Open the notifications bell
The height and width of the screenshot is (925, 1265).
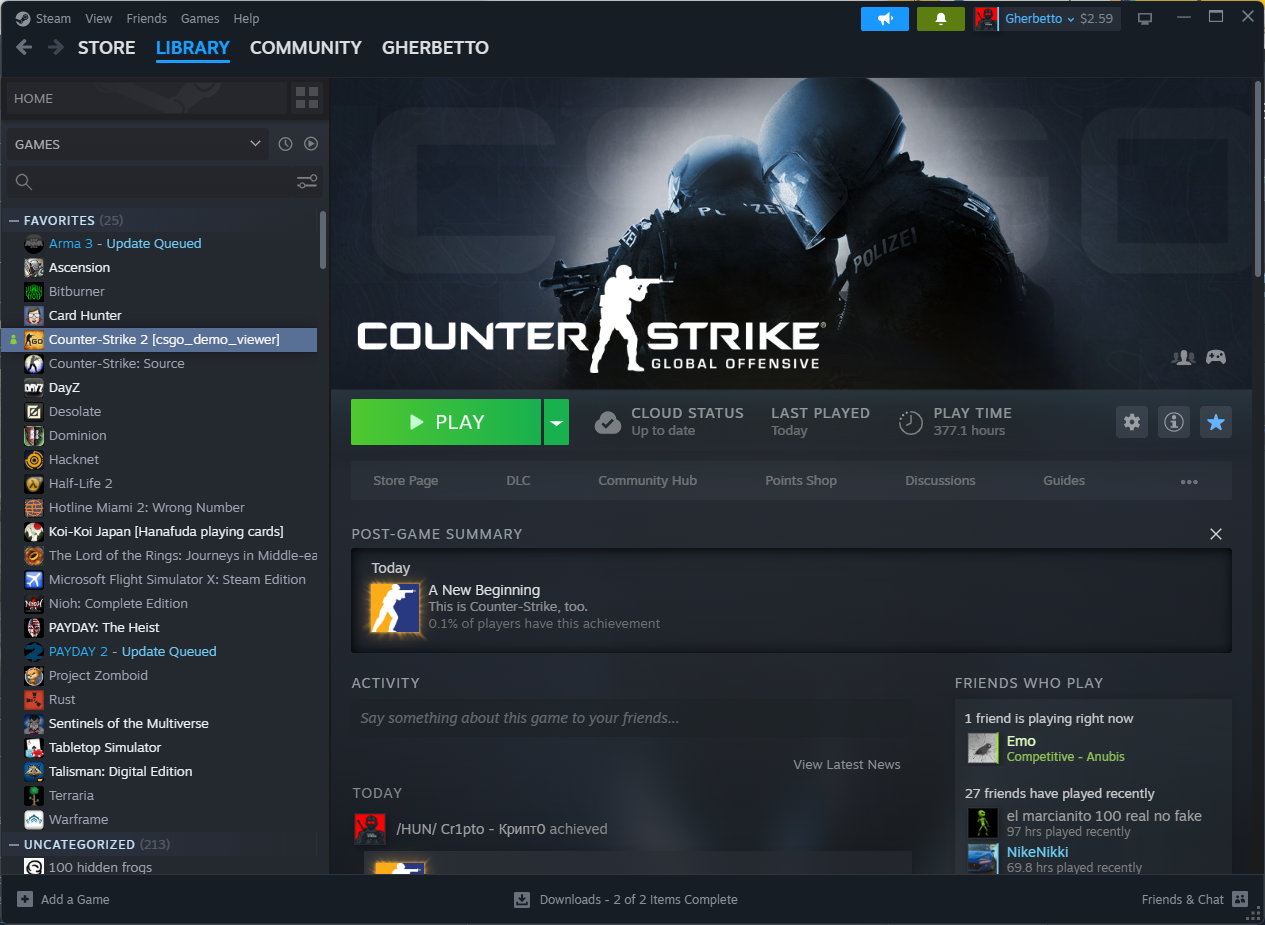coord(941,19)
